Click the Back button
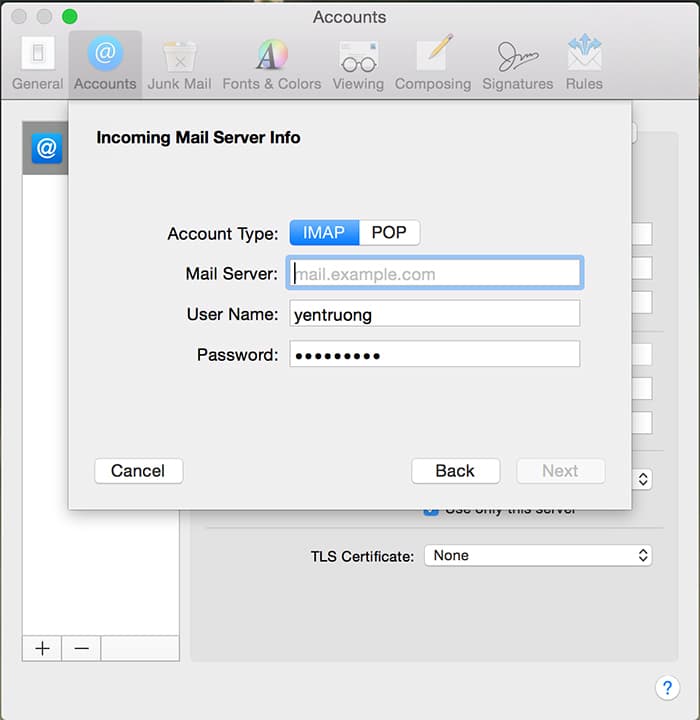The width and height of the screenshot is (700, 720). click(455, 471)
